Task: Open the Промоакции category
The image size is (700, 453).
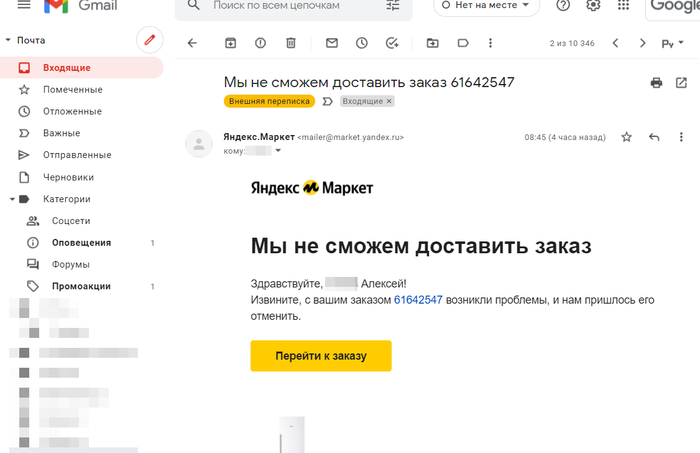Action: 82,287
